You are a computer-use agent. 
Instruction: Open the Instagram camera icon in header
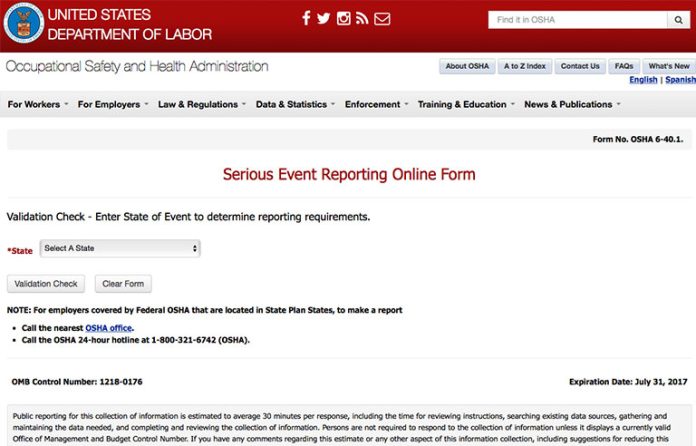344,18
